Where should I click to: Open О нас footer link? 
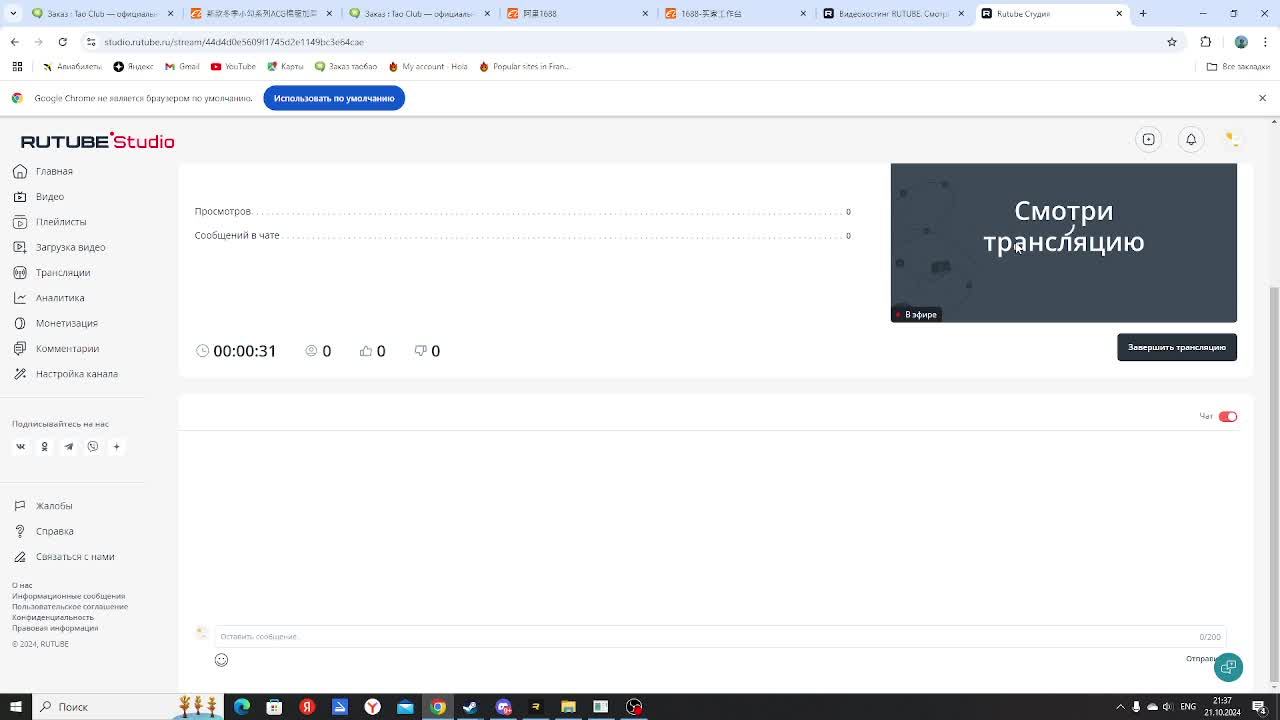(x=22, y=585)
